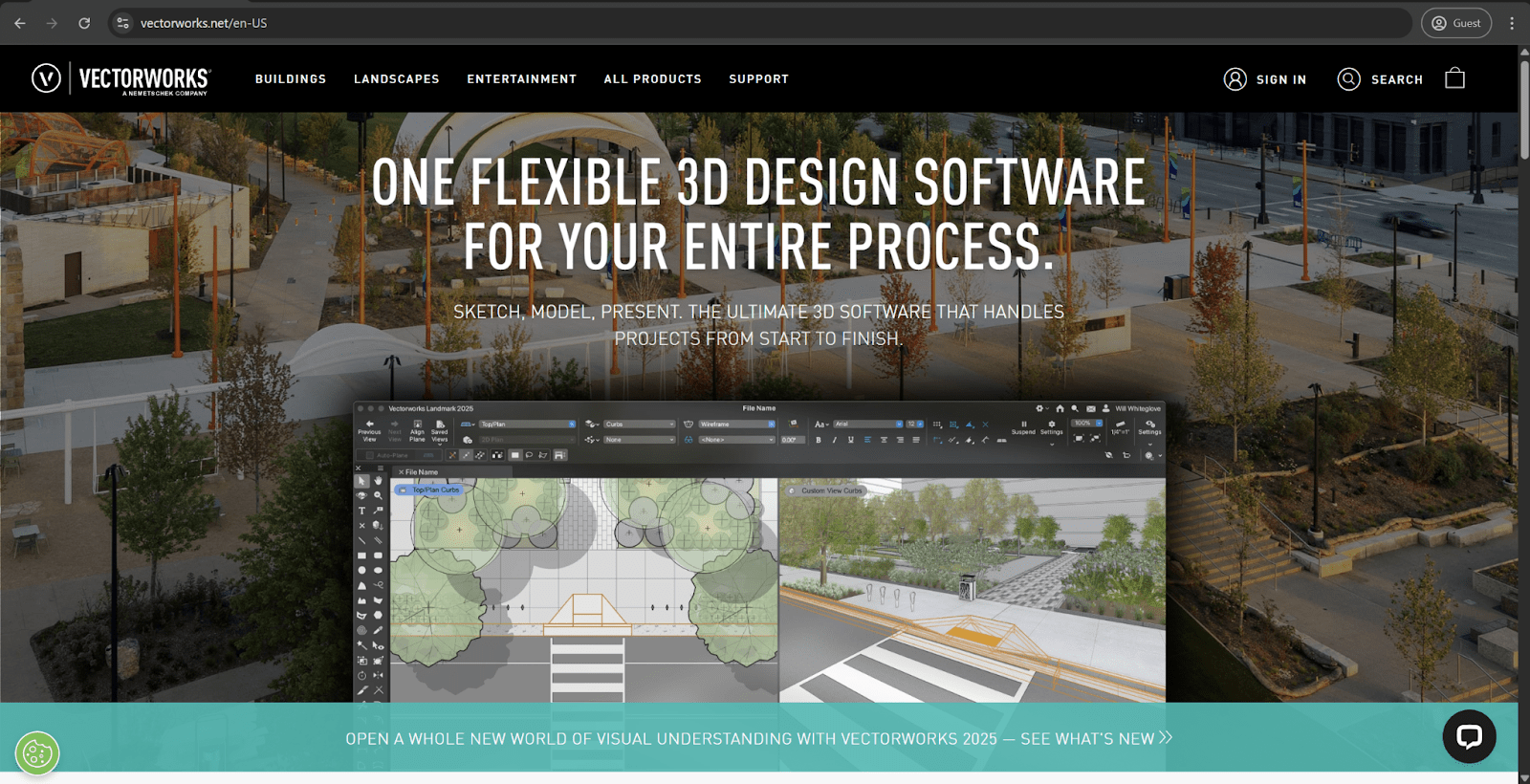The width and height of the screenshot is (1530, 784).
Task: Reload the Vectorworks page
Action: 84,23
